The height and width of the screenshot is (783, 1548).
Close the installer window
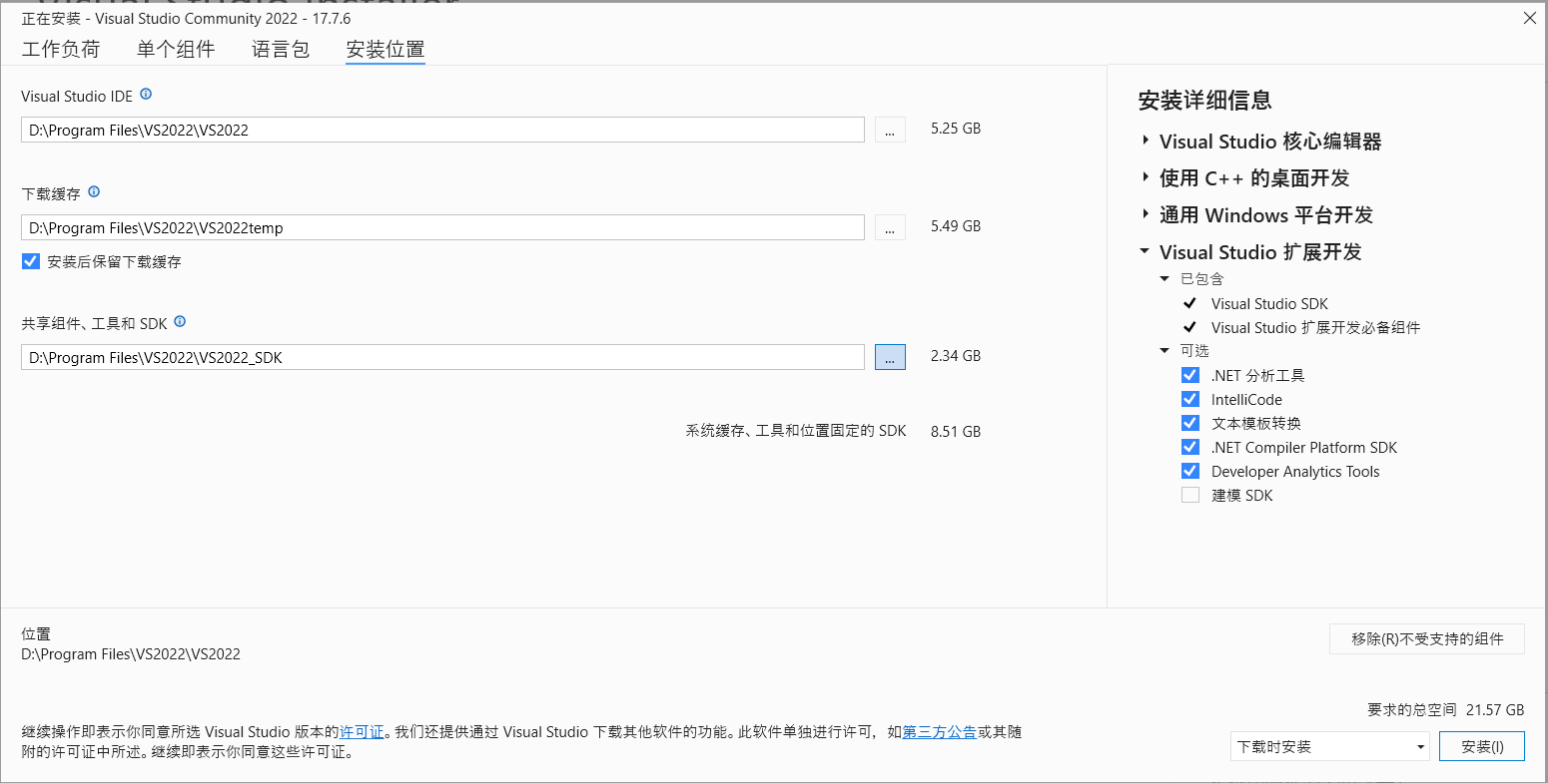[x=1529, y=19]
